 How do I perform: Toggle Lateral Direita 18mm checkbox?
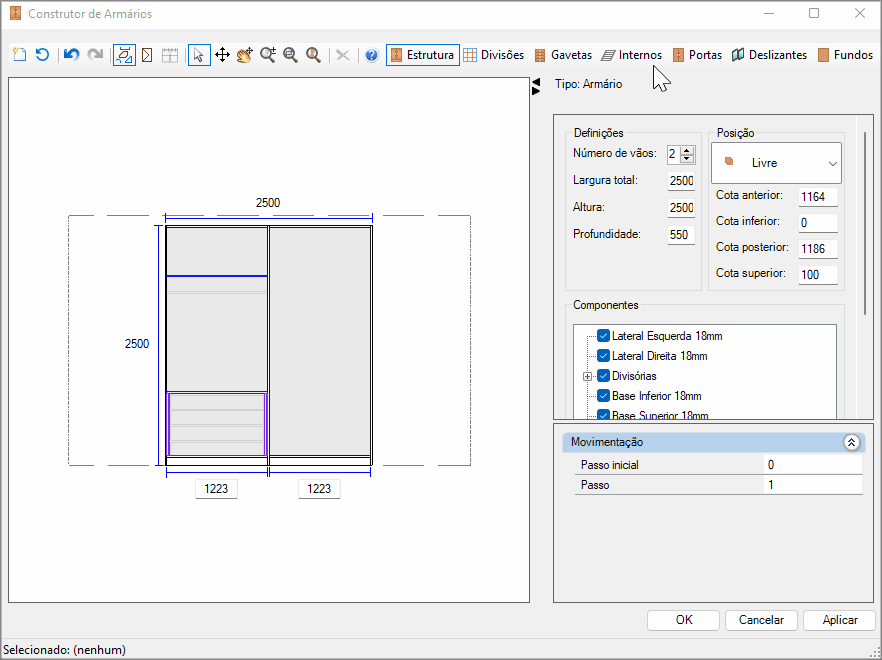pyautogui.click(x=604, y=356)
